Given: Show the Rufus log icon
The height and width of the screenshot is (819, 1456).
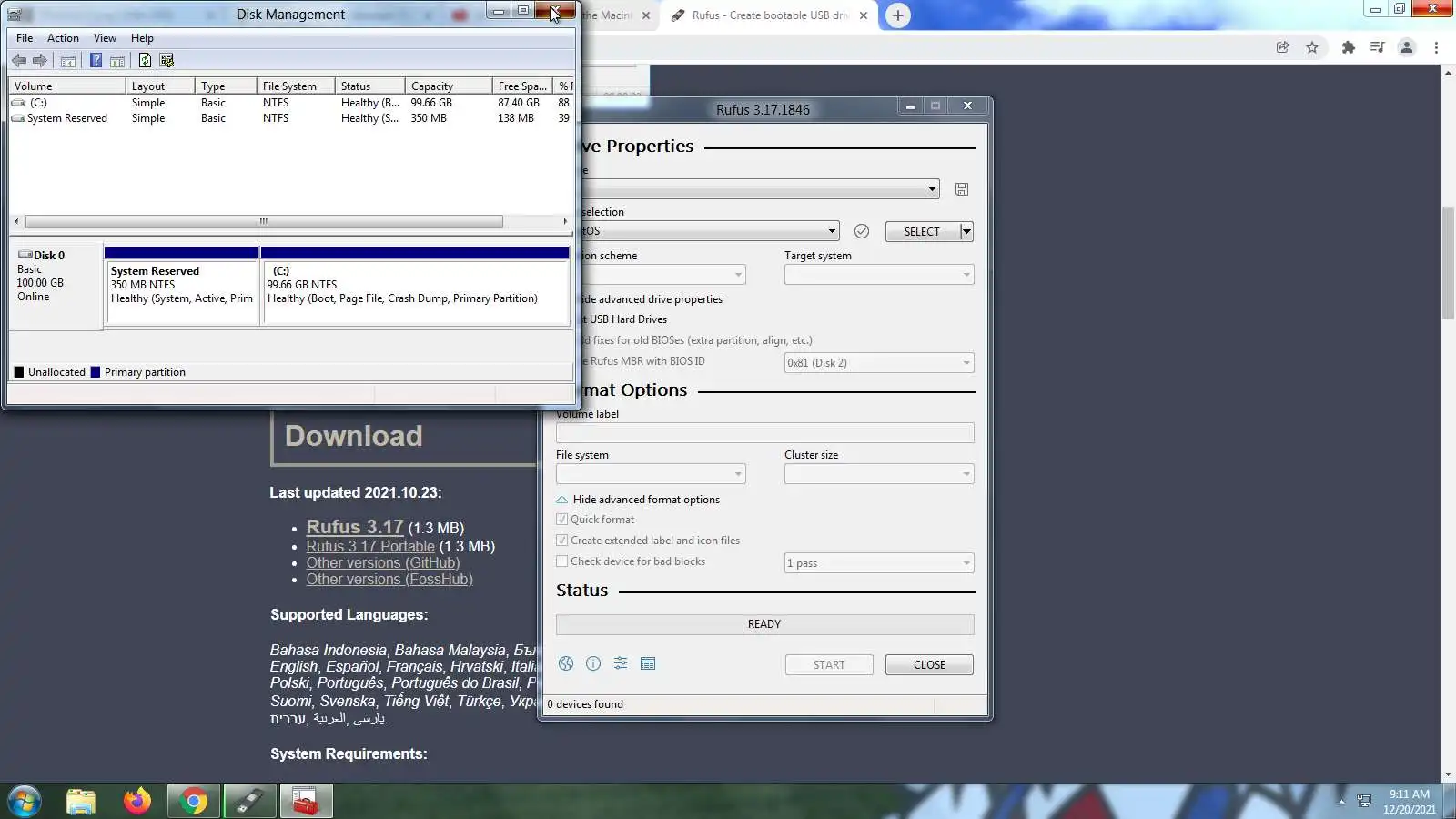Looking at the screenshot, I should [648, 663].
